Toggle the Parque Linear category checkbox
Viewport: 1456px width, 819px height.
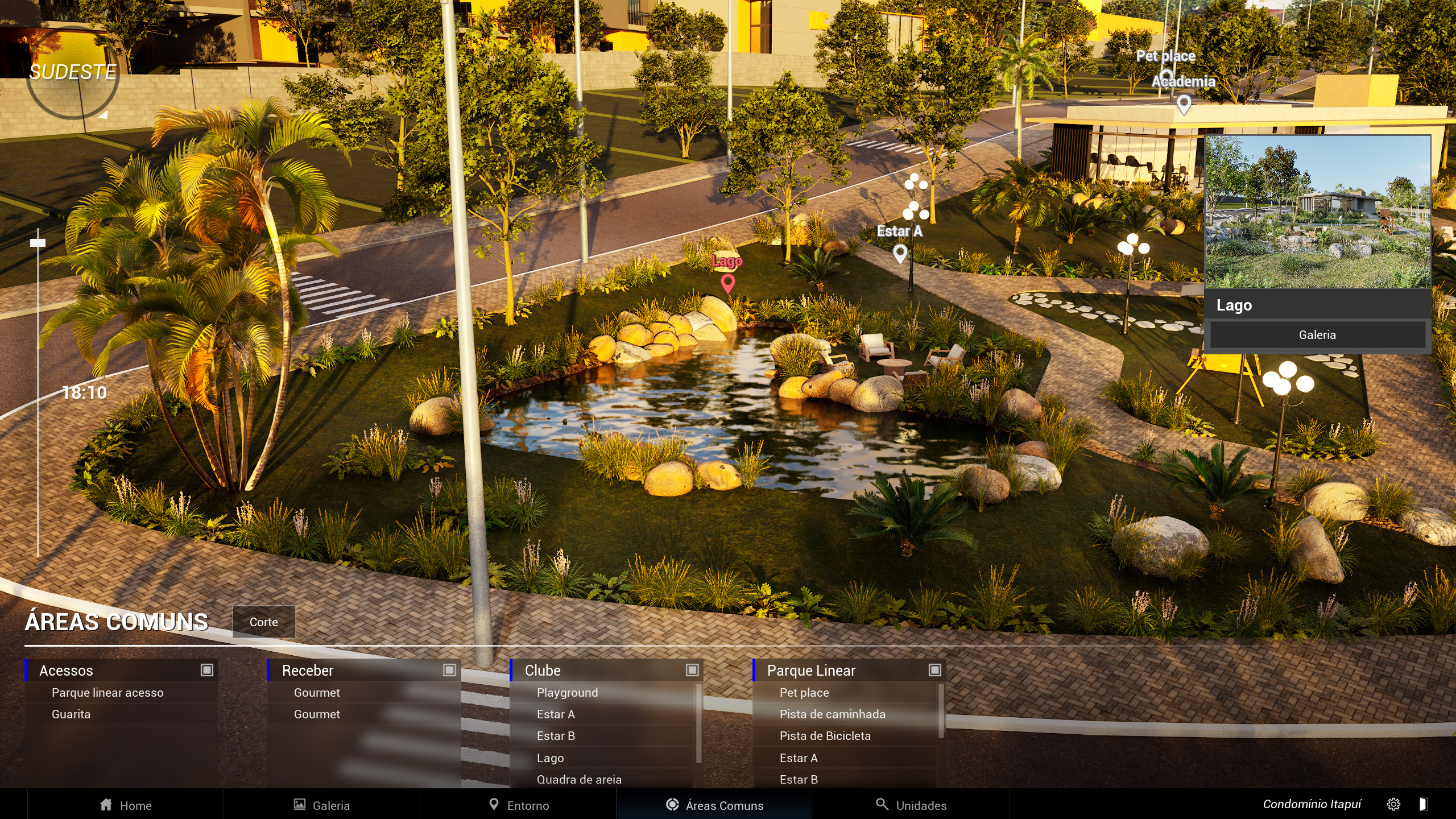(934, 670)
